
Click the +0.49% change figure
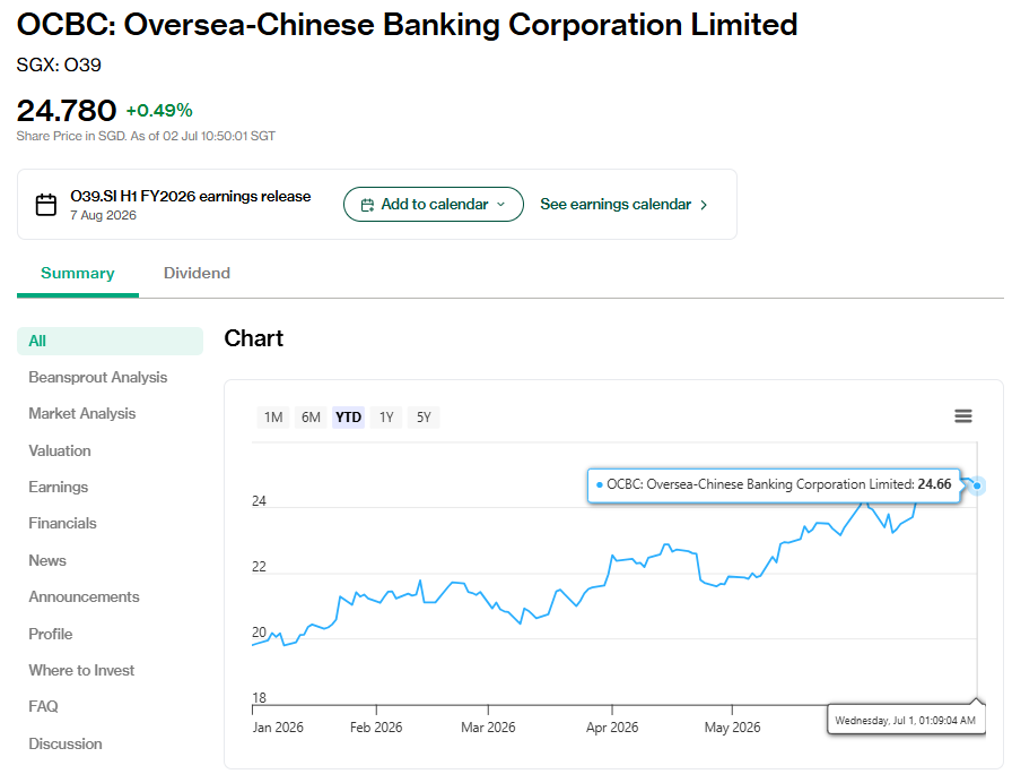click(159, 110)
